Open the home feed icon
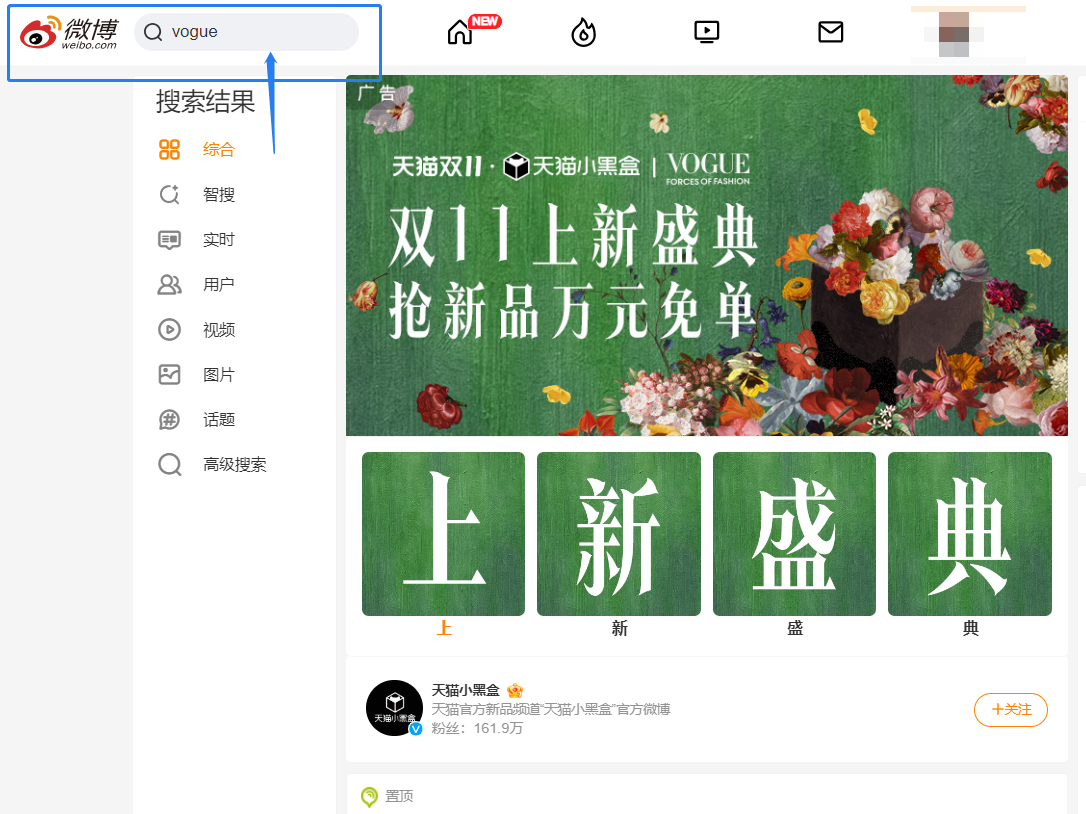Image resolution: width=1086 pixels, height=814 pixels. coord(460,32)
